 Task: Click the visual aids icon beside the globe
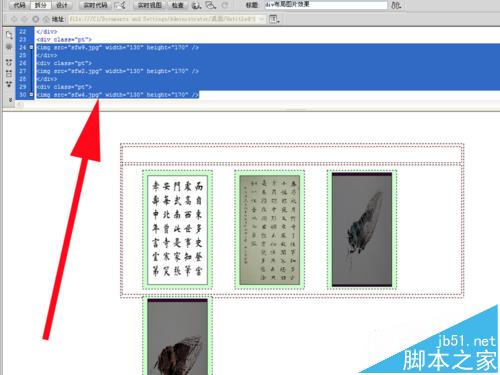click(x=211, y=5)
